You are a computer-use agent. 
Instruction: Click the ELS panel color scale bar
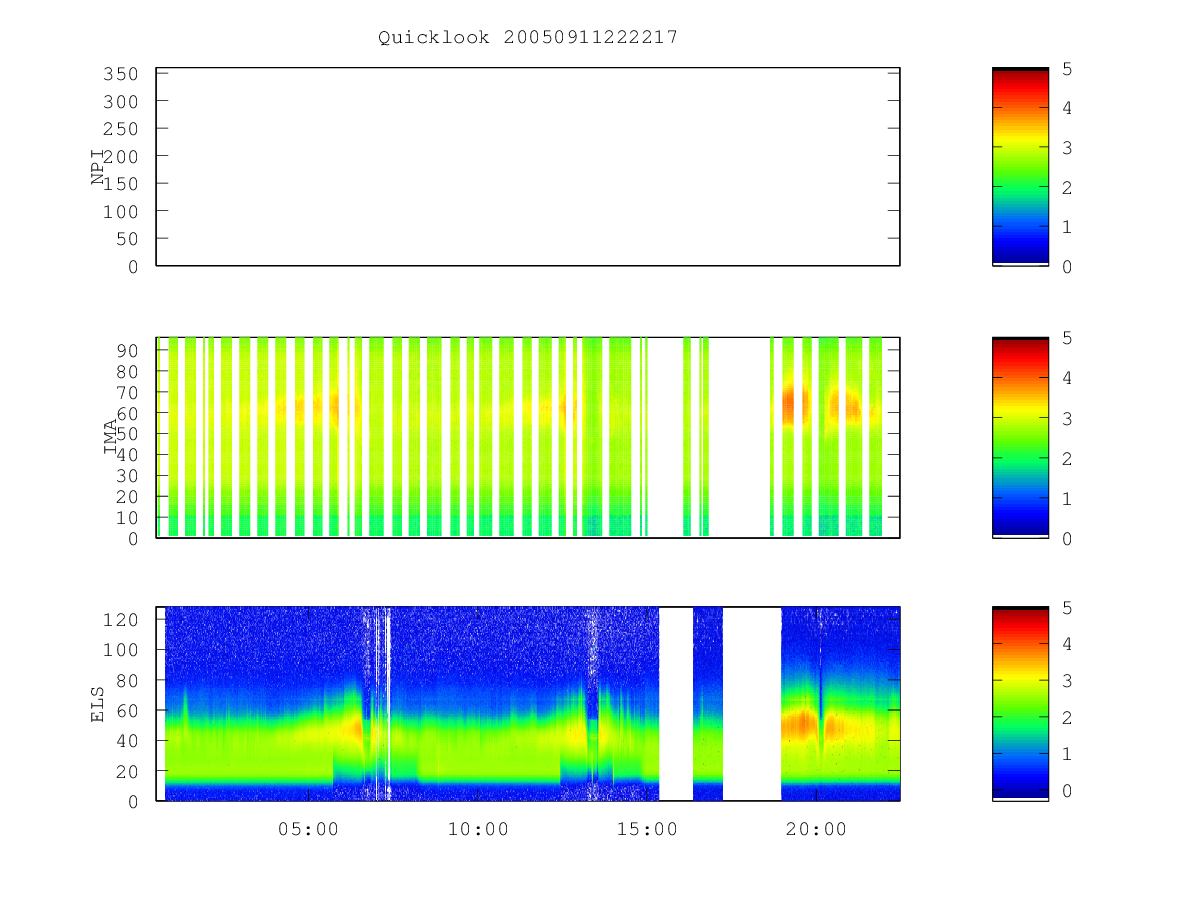1020,704
